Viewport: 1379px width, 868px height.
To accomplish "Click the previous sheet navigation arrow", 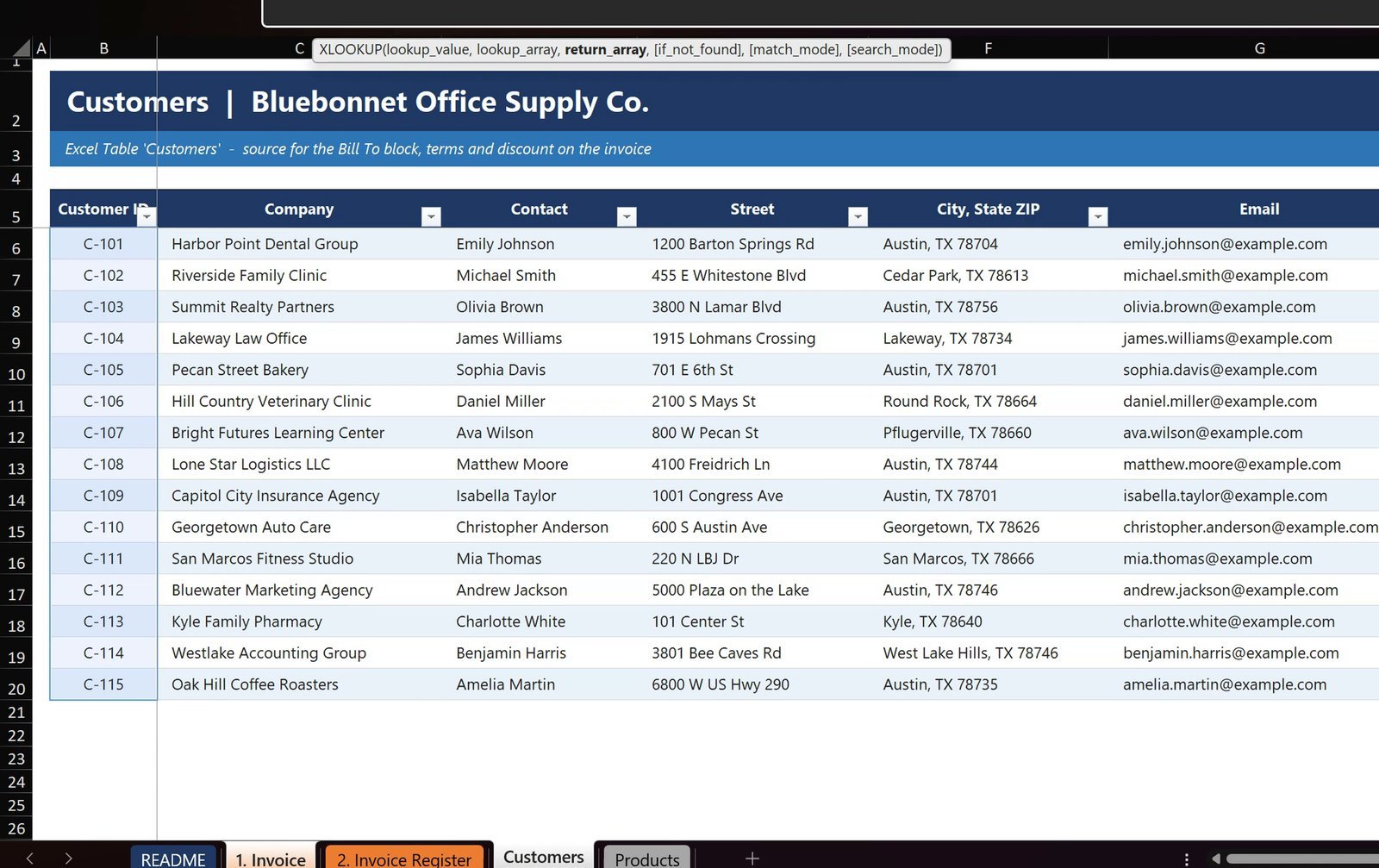I will click(30, 858).
